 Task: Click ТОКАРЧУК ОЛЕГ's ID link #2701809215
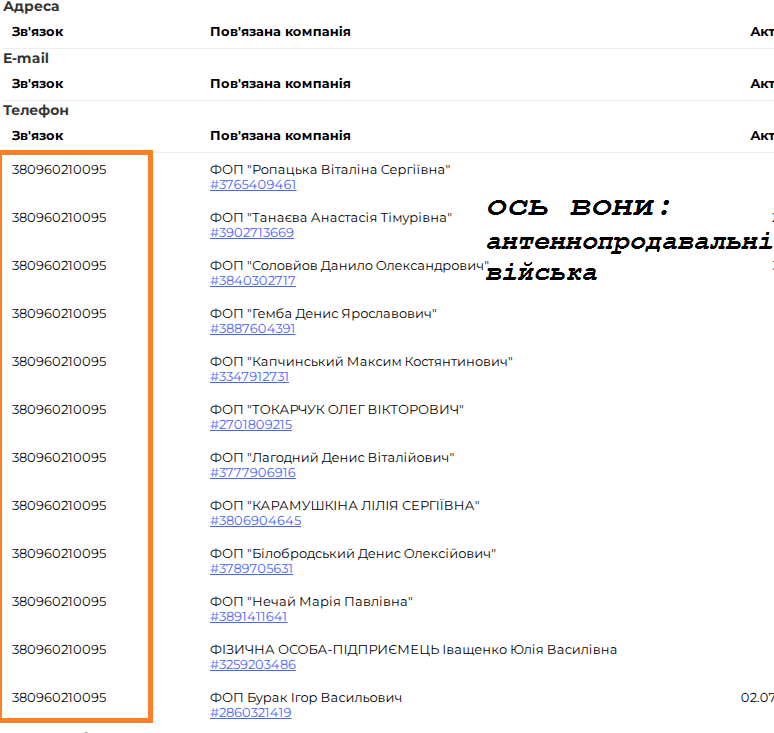[251, 425]
